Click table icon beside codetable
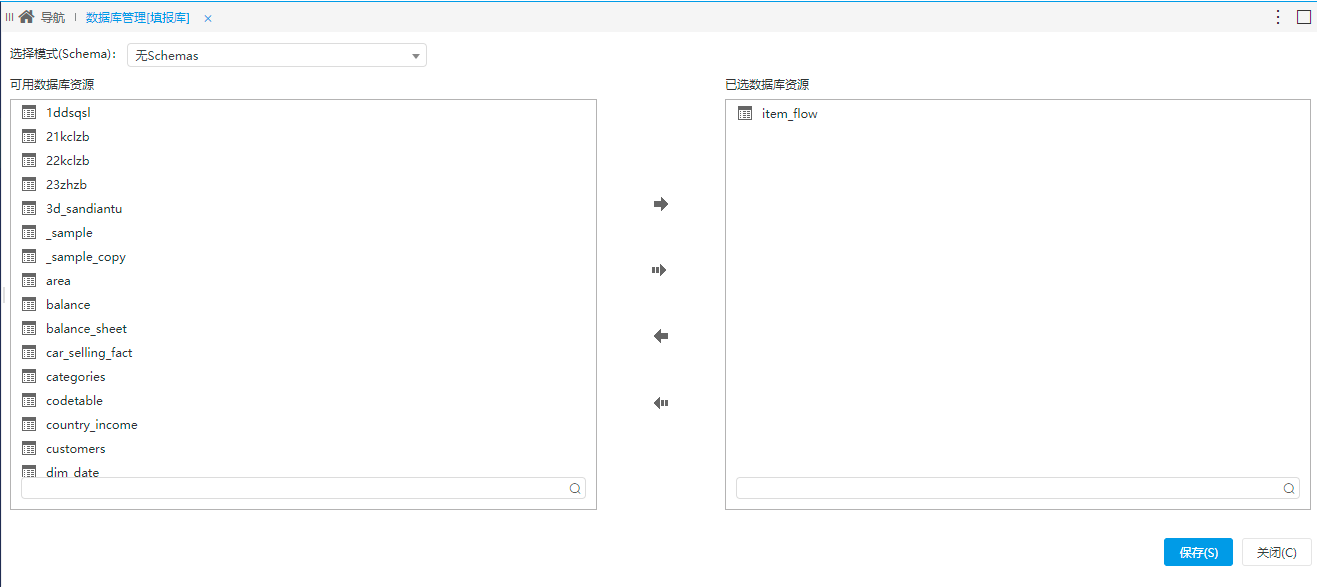Image resolution: width=1317 pixels, height=587 pixels. click(x=29, y=401)
